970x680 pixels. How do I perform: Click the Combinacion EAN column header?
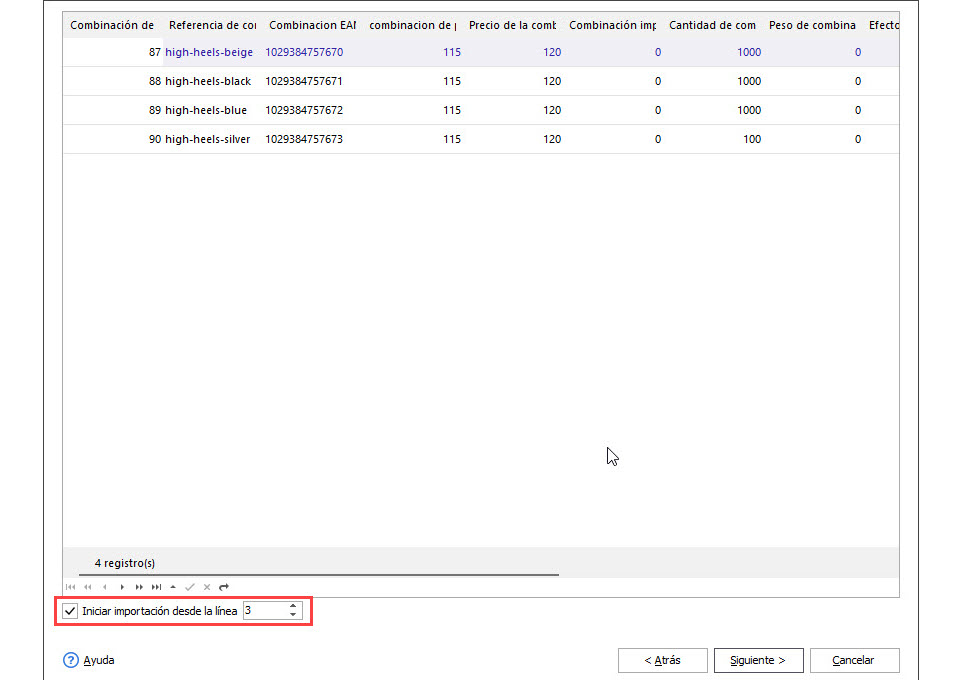pyautogui.click(x=313, y=25)
